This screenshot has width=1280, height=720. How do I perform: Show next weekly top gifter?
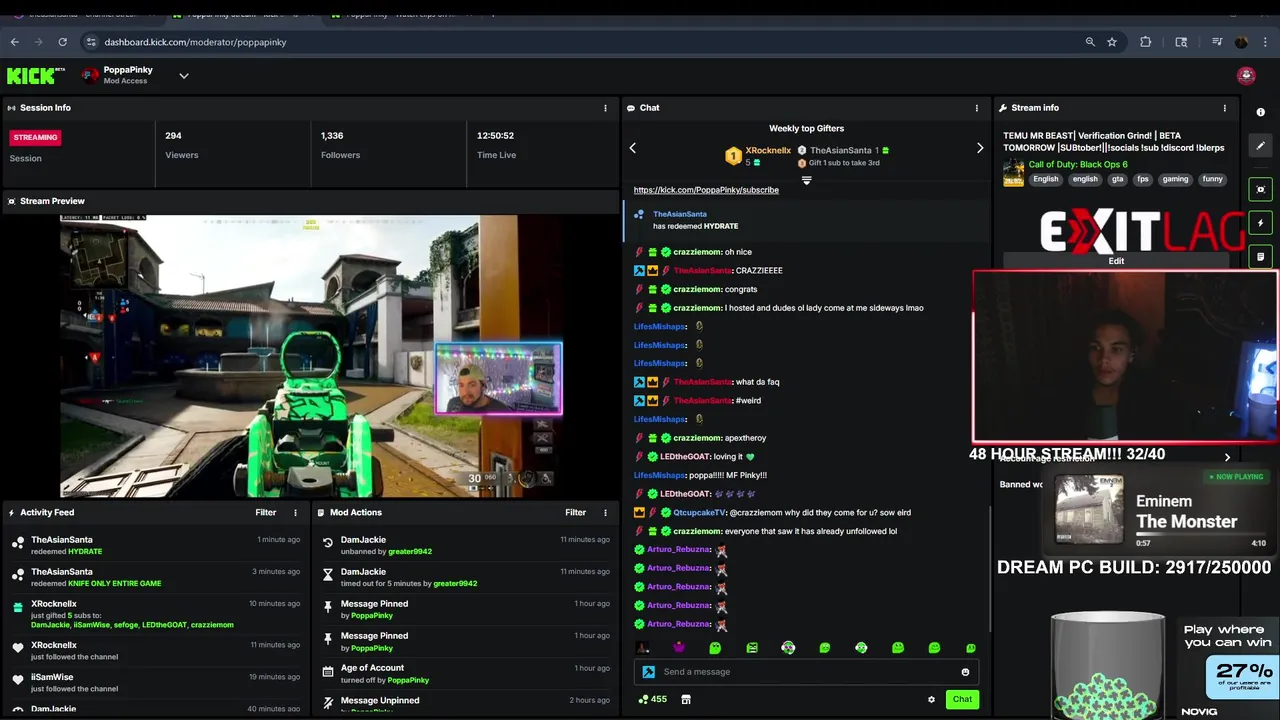click(980, 148)
